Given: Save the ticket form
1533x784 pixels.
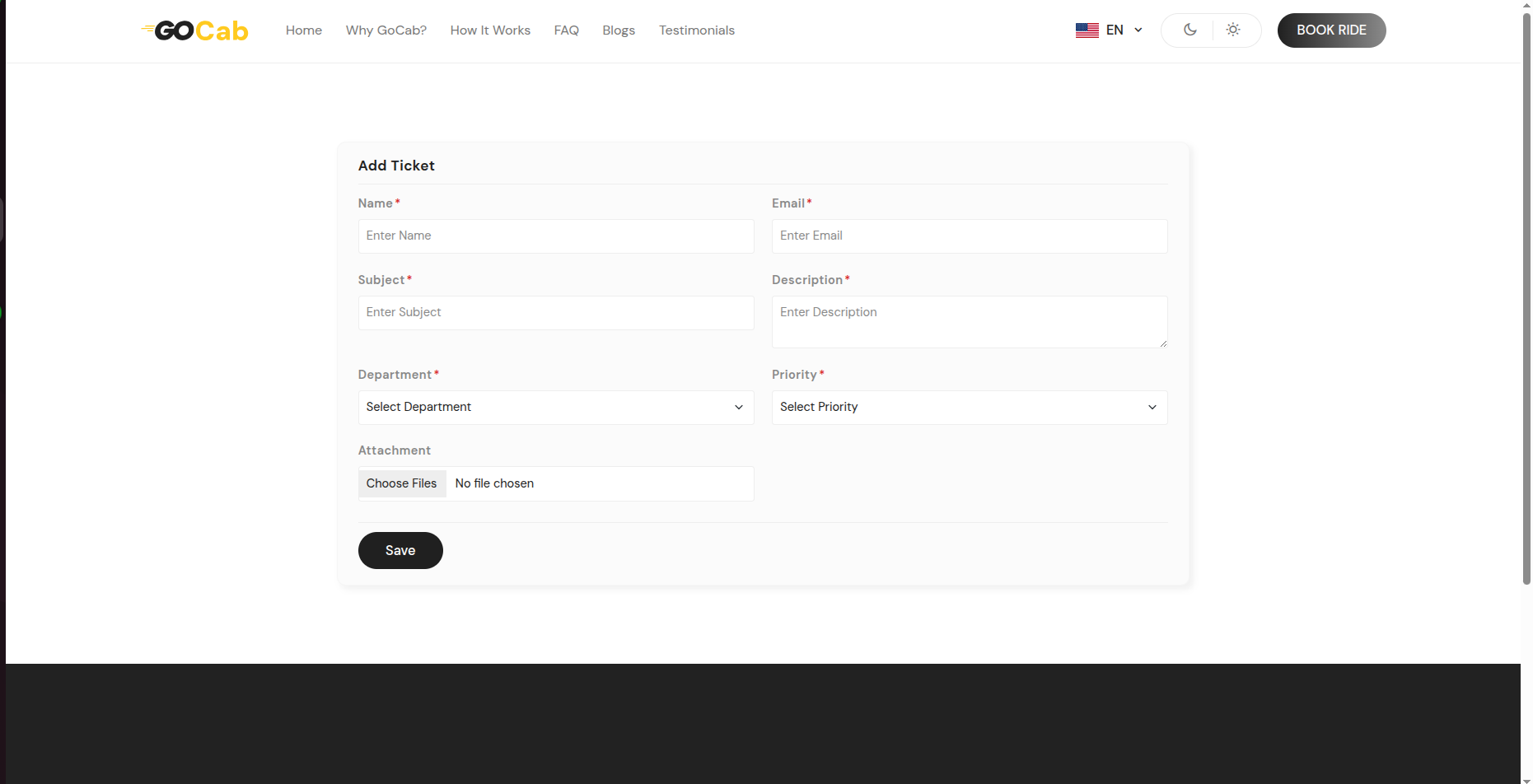Looking at the screenshot, I should tap(400, 551).
